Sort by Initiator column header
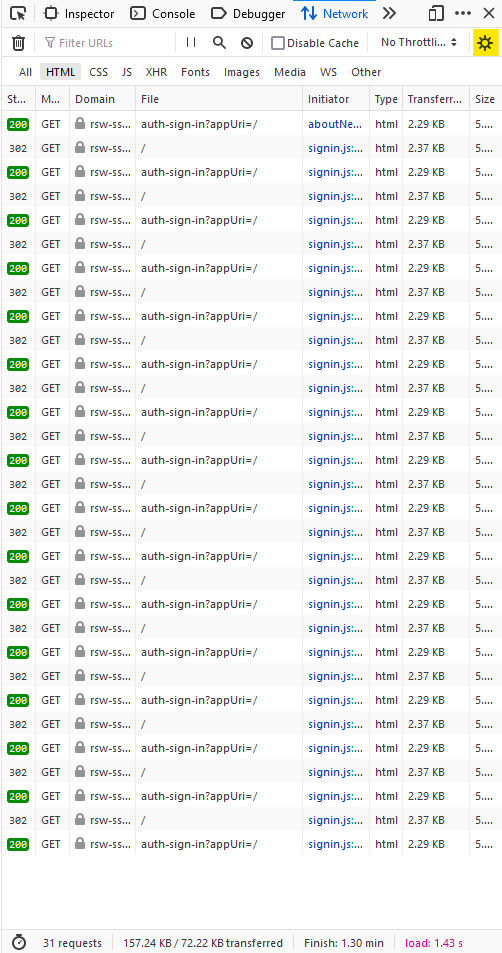The image size is (502, 953). pos(336,99)
